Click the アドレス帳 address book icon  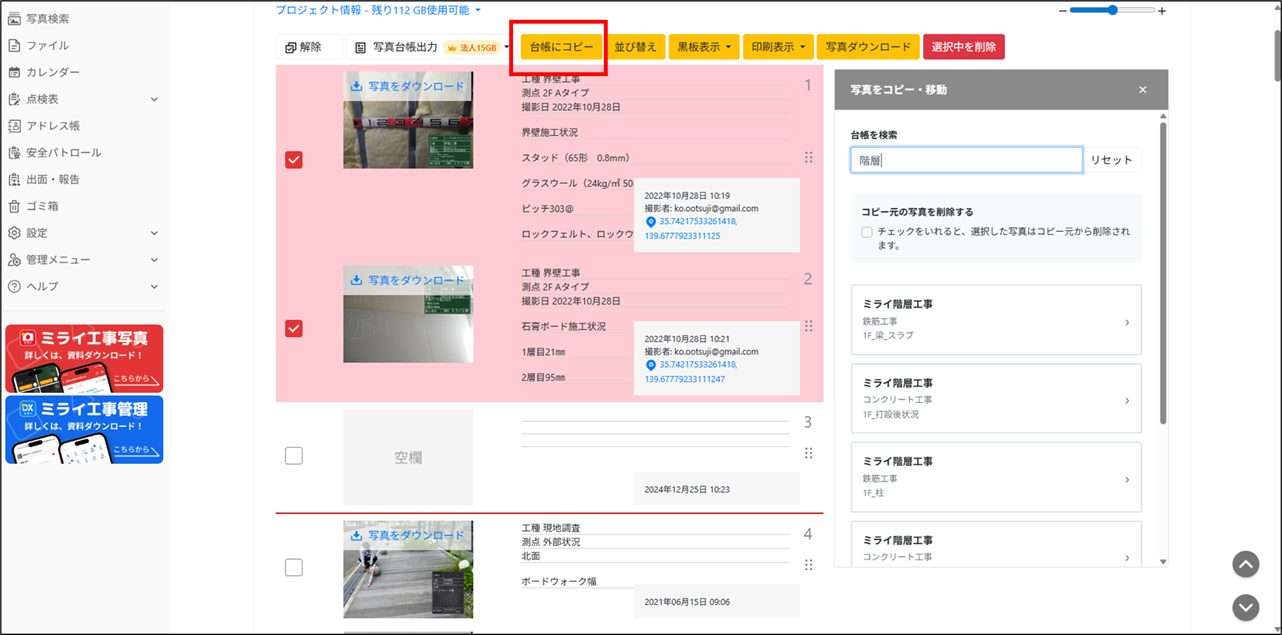coord(15,126)
